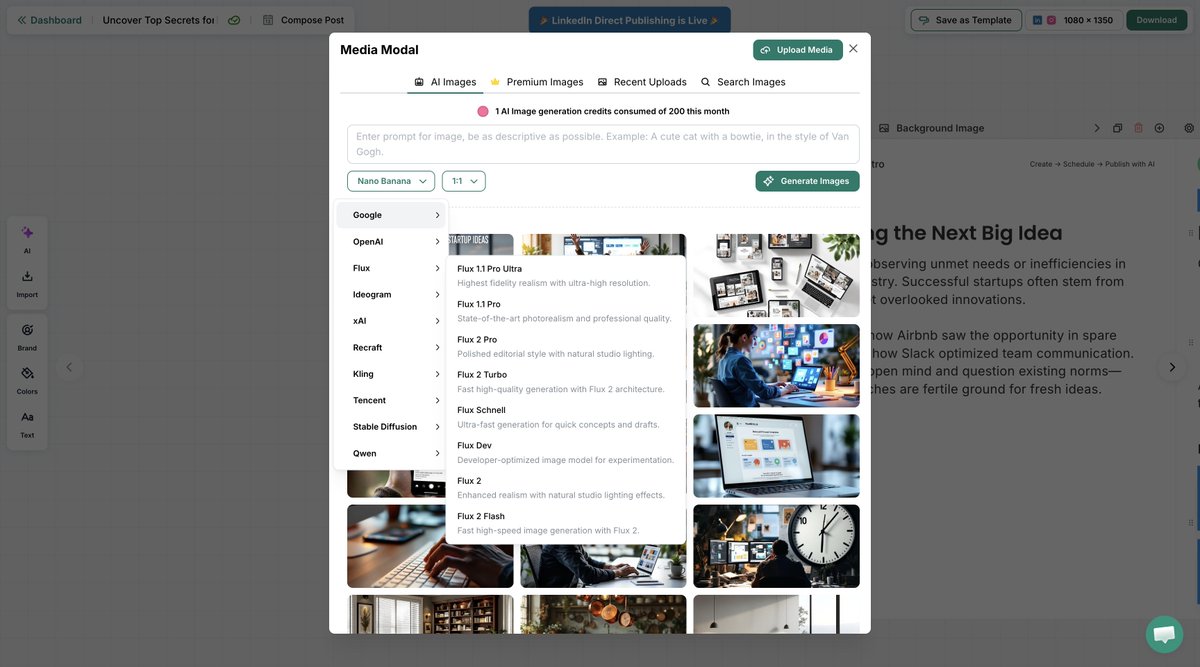Click the Generate Images button

point(807,181)
